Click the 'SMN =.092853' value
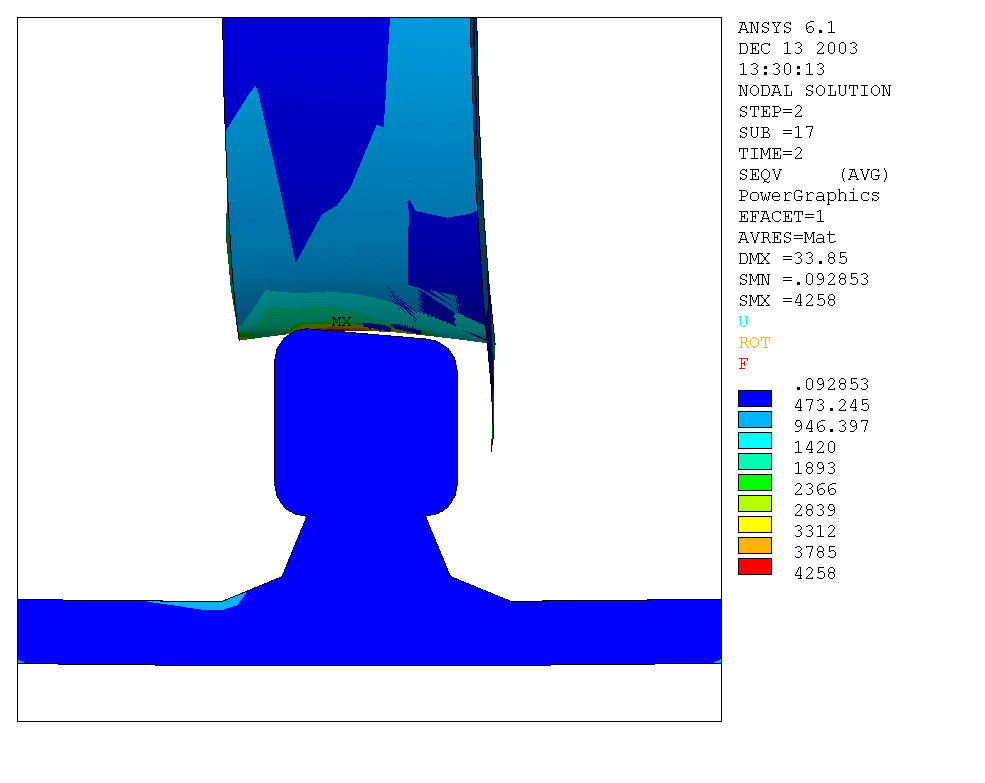This screenshot has height=783, width=985. coord(803,280)
